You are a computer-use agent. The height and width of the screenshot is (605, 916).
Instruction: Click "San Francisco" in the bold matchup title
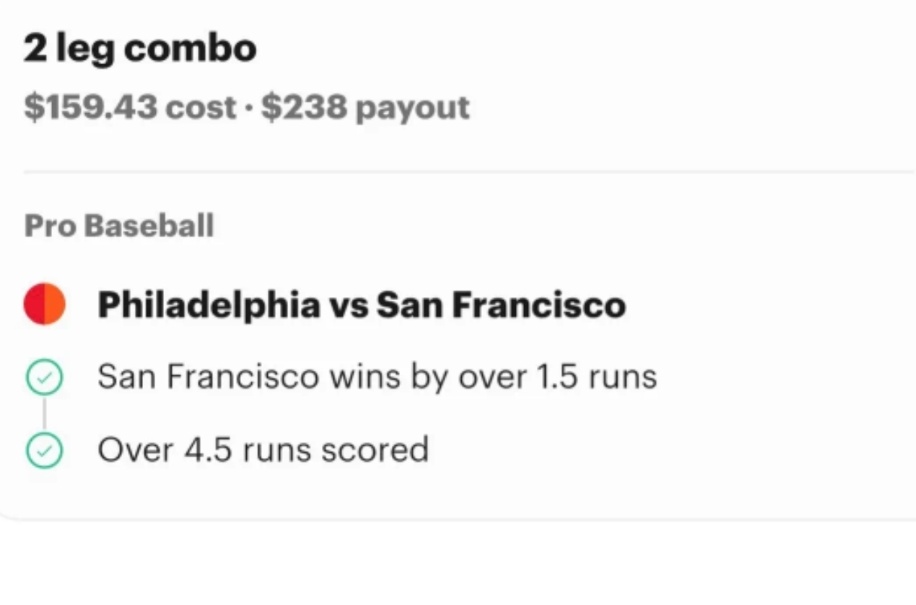[x=500, y=305]
